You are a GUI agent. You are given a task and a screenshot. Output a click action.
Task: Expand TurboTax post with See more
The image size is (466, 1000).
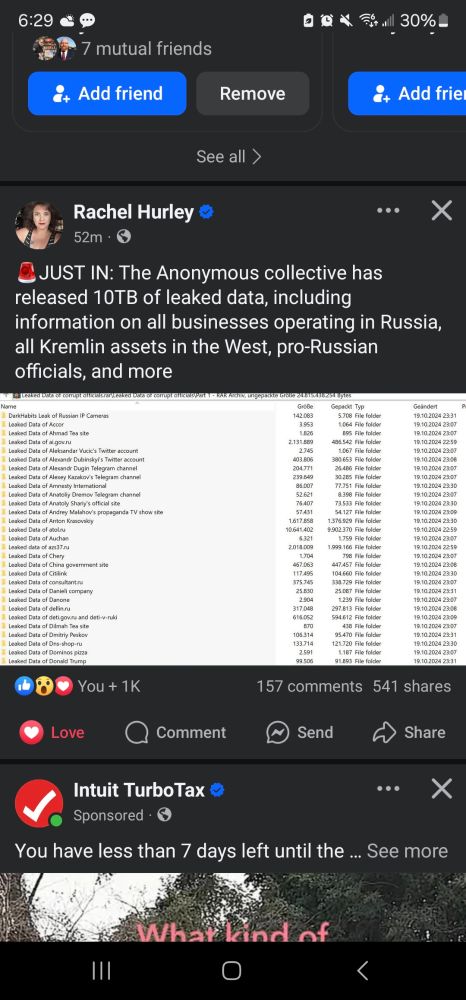pos(407,851)
